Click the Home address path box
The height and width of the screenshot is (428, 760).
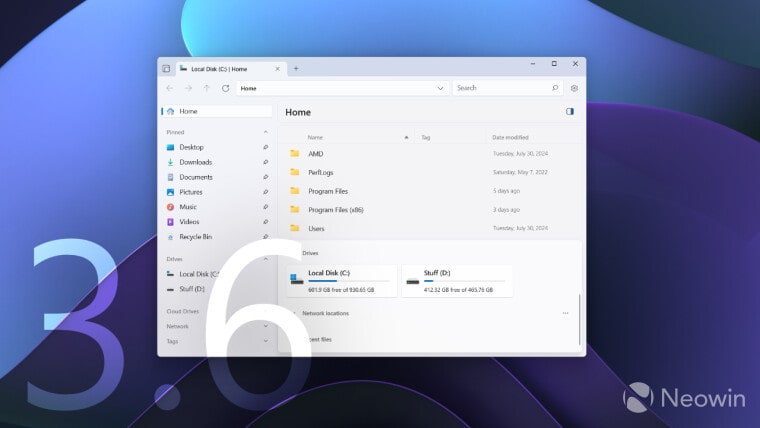(x=342, y=88)
